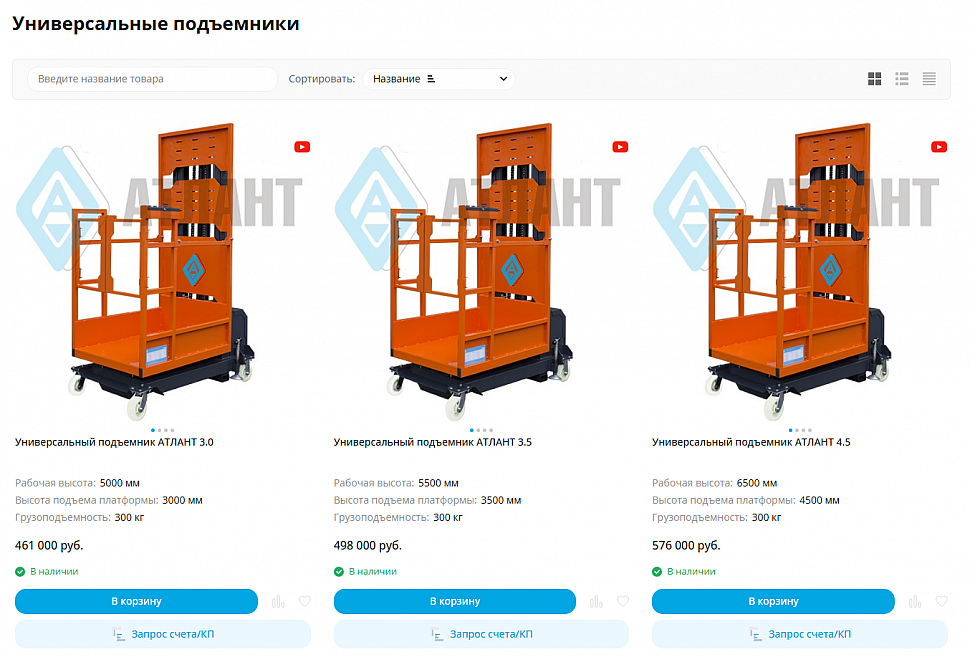Image resolution: width=970 pixels, height=657 pixels.
Task: Open the Универсальный подъемник АТЛАНТ 4.5 link
Action: tap(751, 442)
